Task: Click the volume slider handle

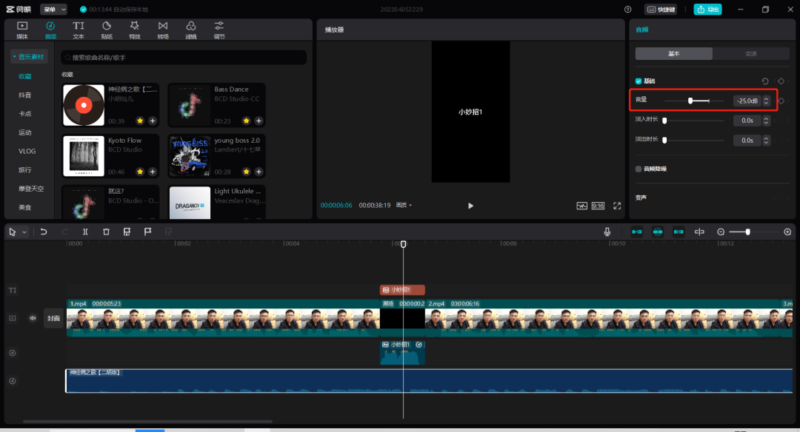Action: point(690,101)
